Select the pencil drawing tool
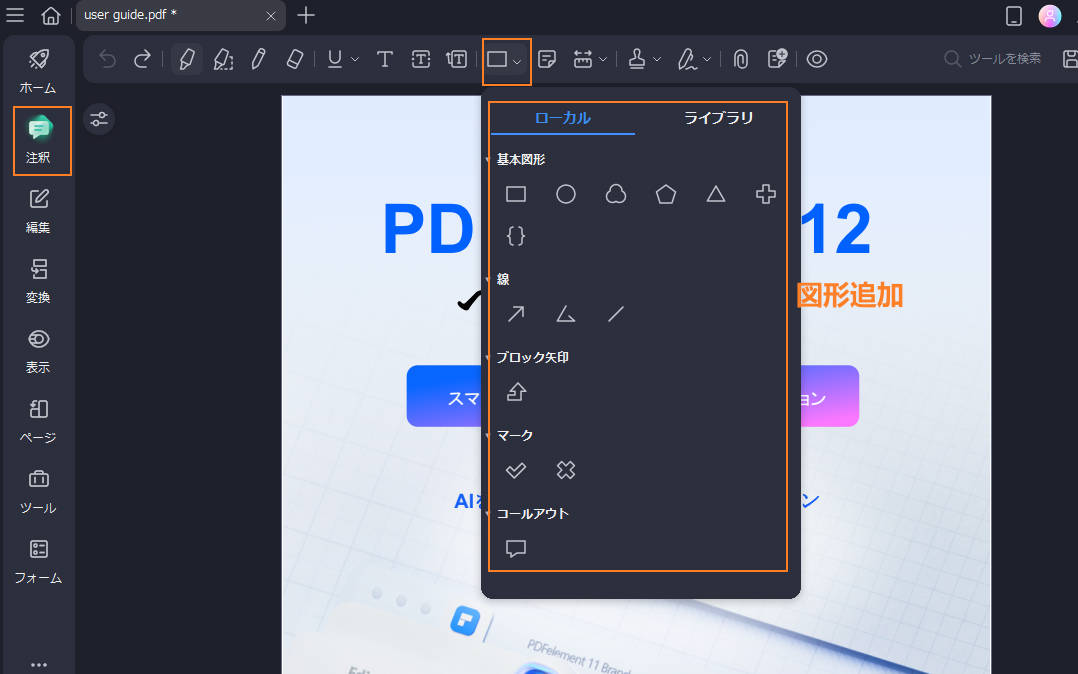 pyautogui.click(x=259, y=59)
